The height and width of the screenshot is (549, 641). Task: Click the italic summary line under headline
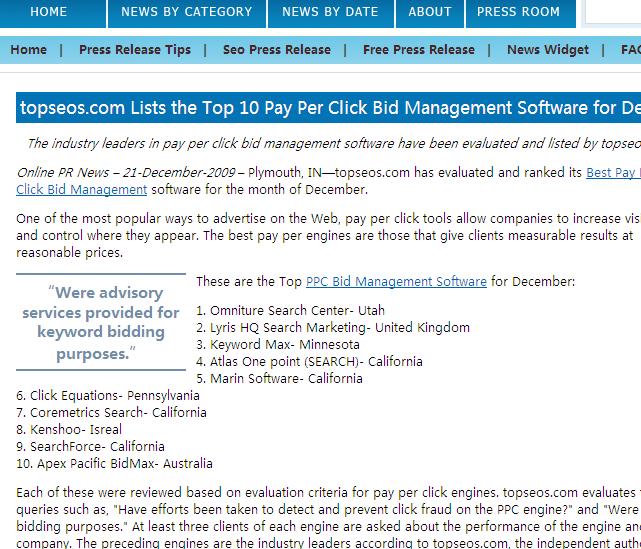334,143
